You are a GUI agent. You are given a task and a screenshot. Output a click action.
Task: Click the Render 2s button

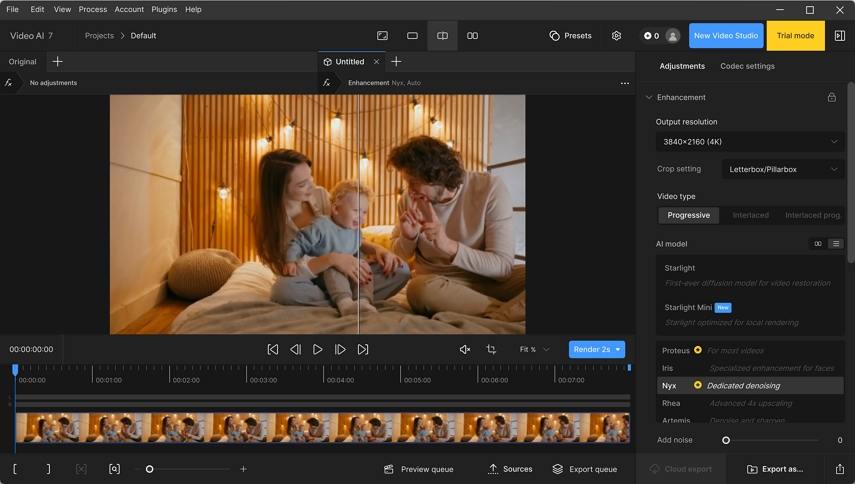tap(591, 349)
